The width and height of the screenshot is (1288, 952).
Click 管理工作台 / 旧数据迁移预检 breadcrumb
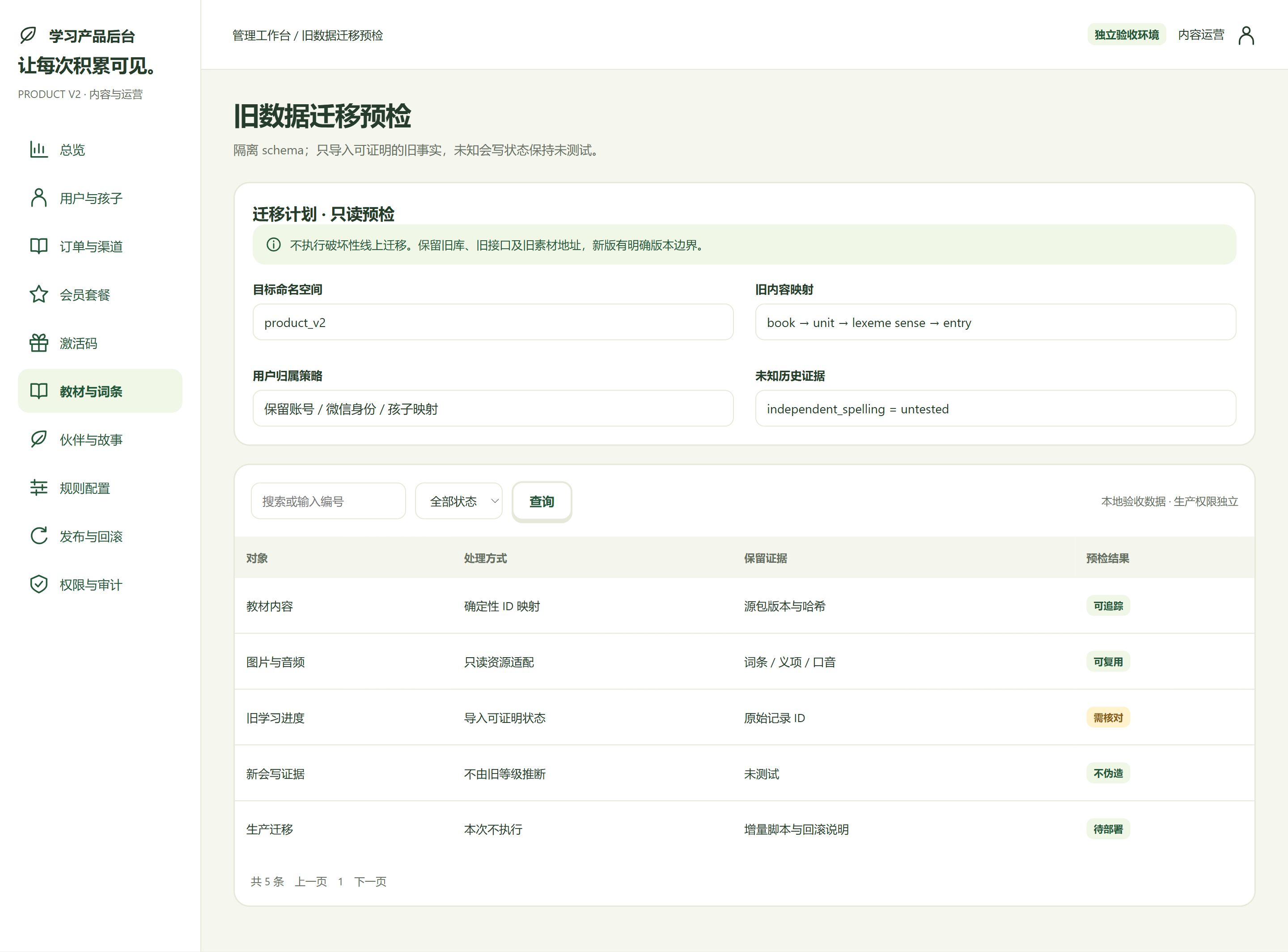[x=308, y=35]
